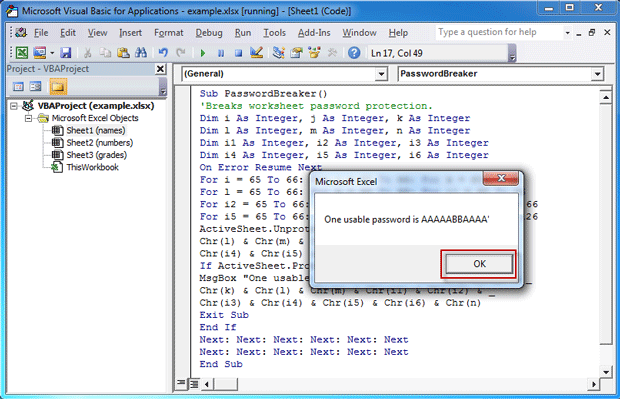Open Object Browser toolbar icon

click(314, 53)
